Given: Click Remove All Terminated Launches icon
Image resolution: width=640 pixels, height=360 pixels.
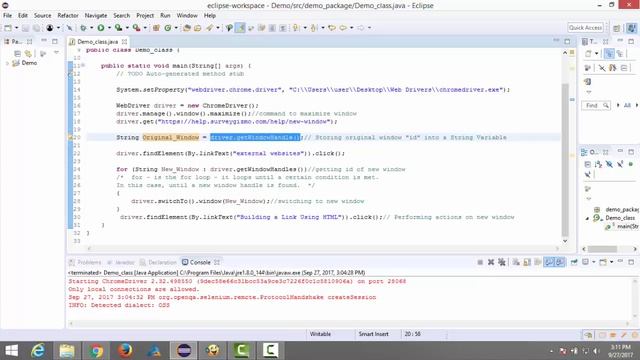Looking at the screenshot, I should [502, 262].
